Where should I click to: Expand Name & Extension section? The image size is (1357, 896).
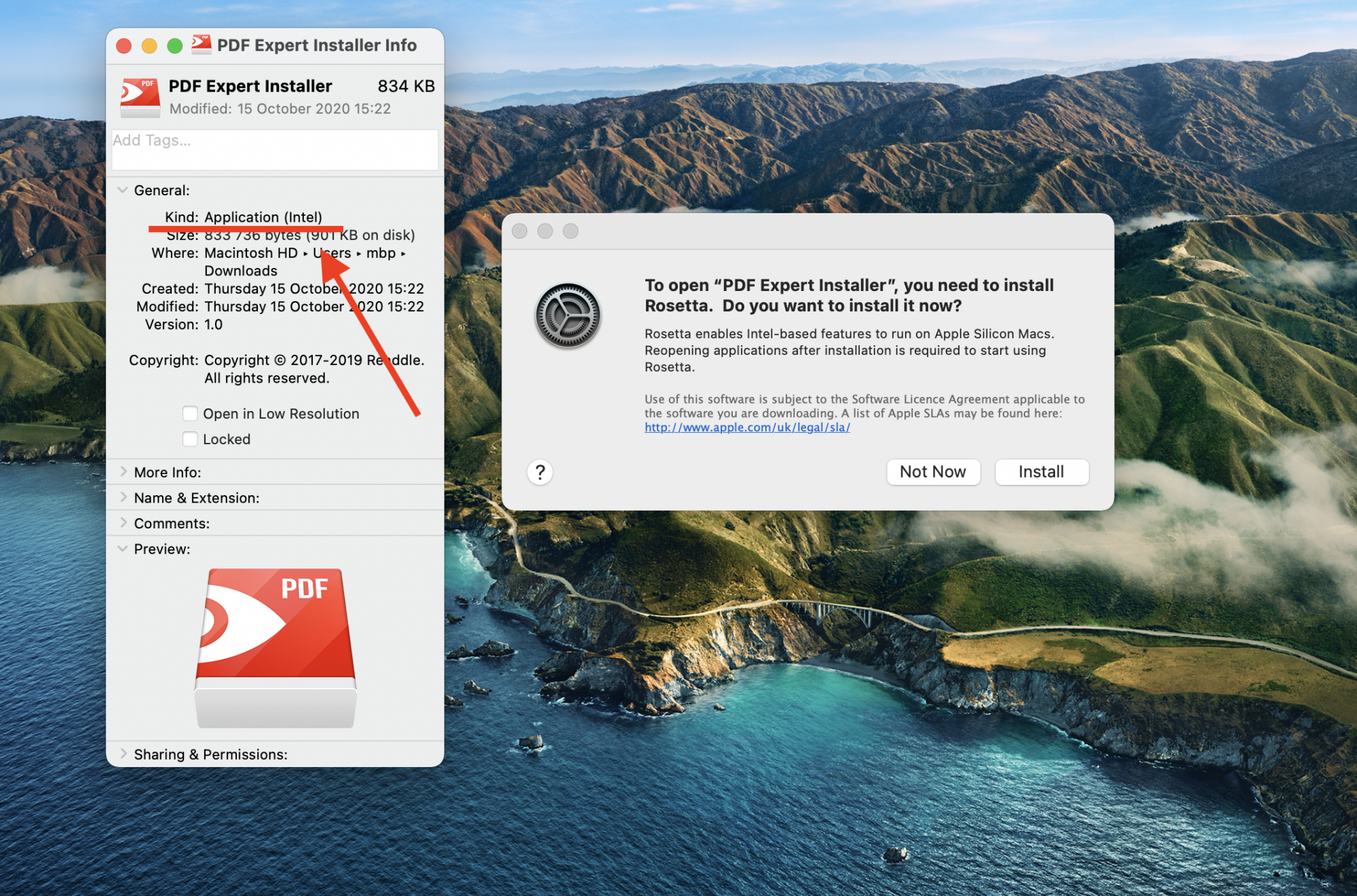point(123,498)
